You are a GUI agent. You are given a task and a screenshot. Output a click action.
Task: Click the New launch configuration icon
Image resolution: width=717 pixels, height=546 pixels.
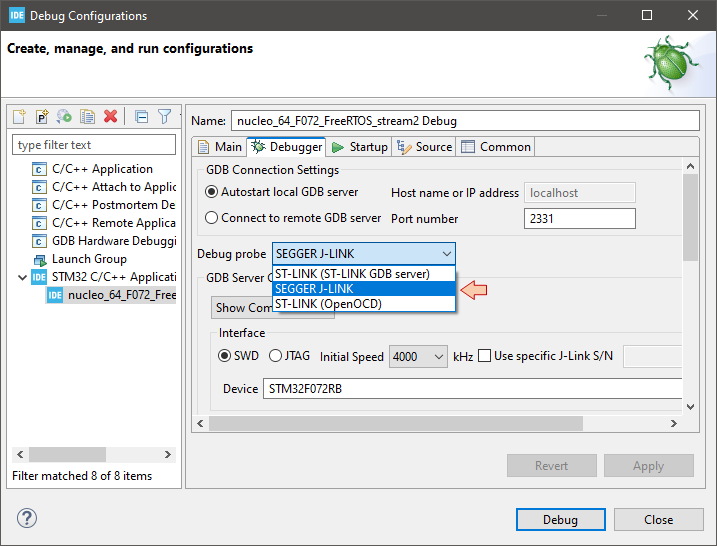click(x=19, y=117)
